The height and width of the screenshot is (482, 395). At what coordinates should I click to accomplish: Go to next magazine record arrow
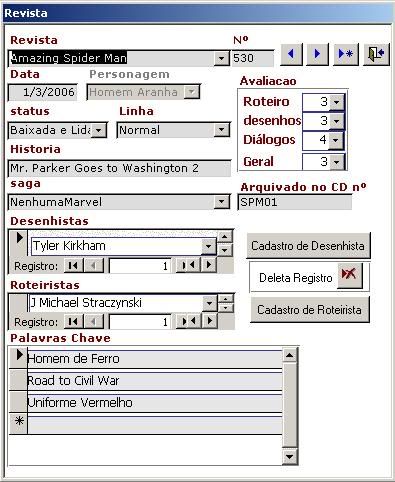coord(317,54)
